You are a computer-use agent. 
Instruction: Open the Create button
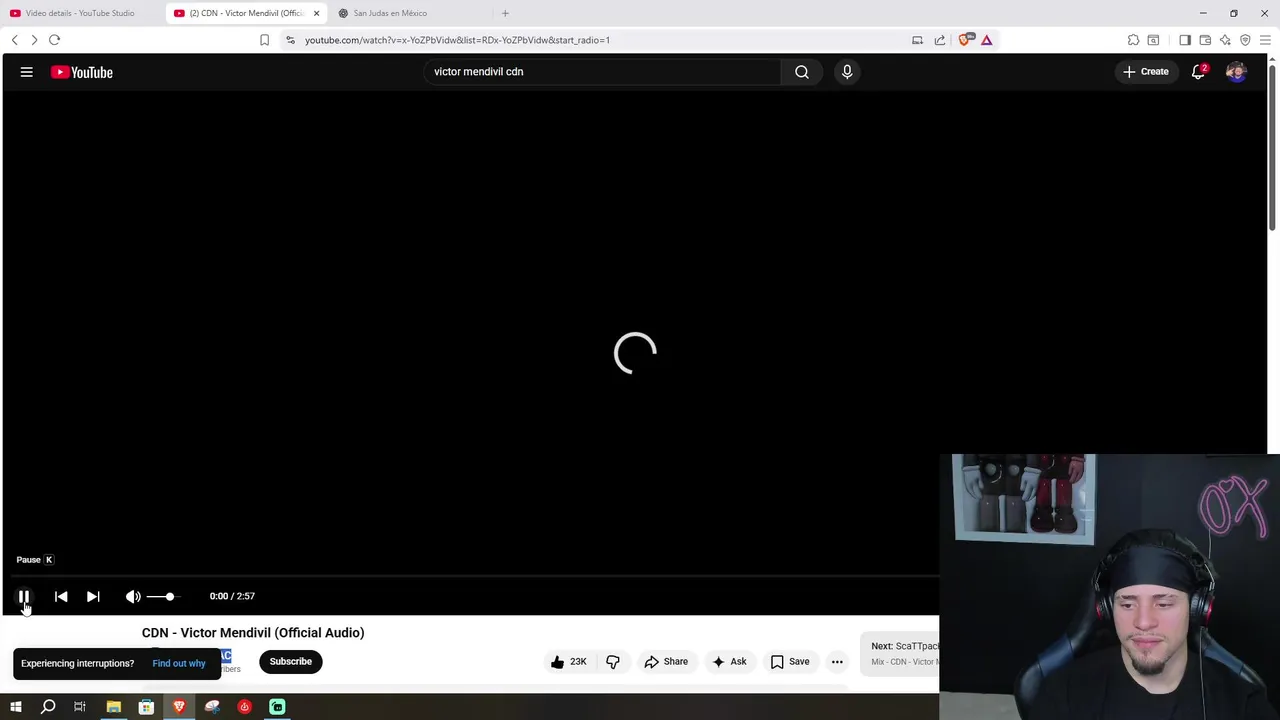click(x=1146, y=72)
